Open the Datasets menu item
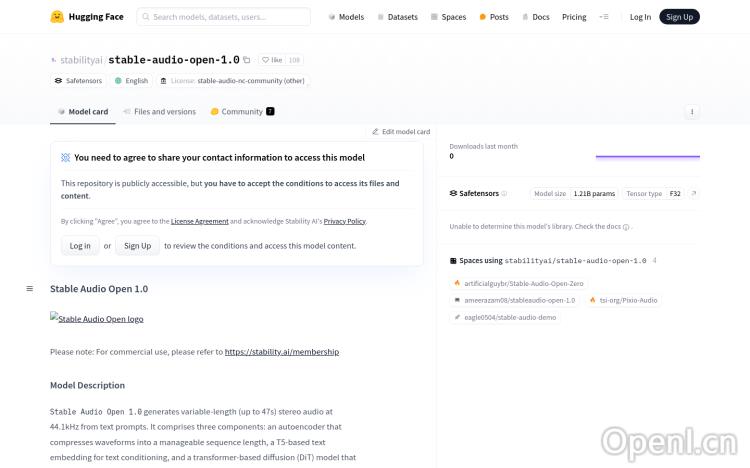 (x=397, y=17)
